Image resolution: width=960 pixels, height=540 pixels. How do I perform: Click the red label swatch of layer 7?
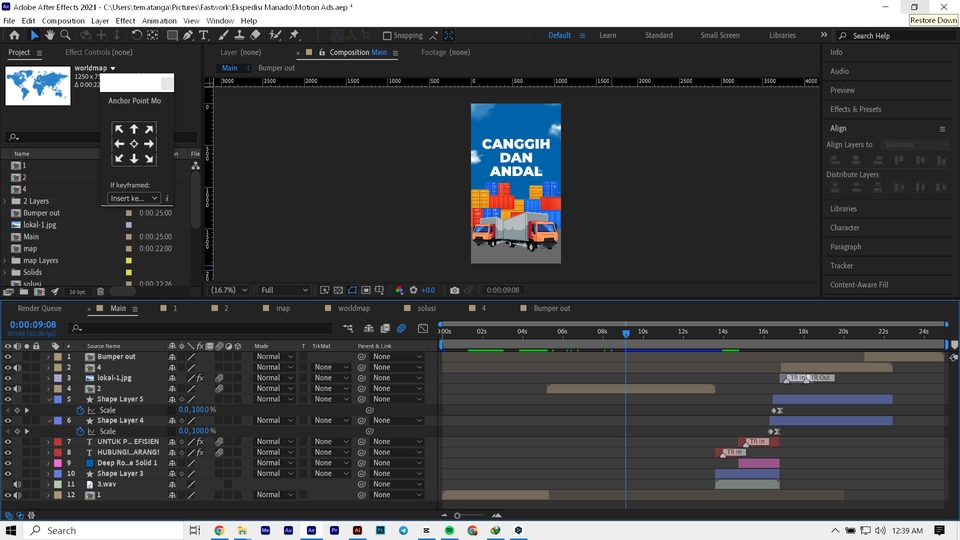[x=58, y=441]
